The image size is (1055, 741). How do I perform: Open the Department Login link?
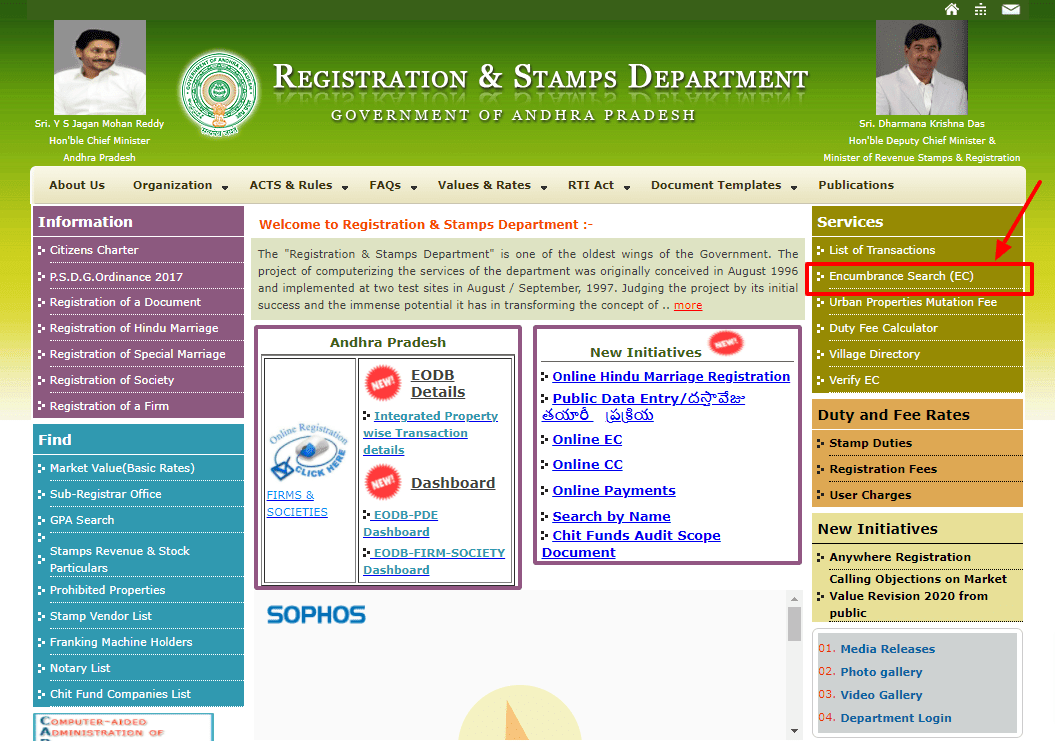[x=896, y=718]
